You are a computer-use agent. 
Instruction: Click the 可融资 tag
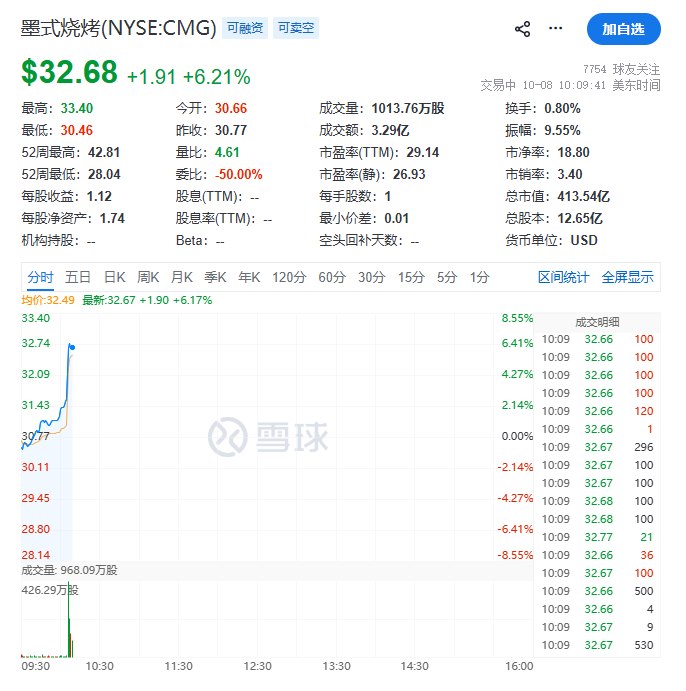coord(245,28)
